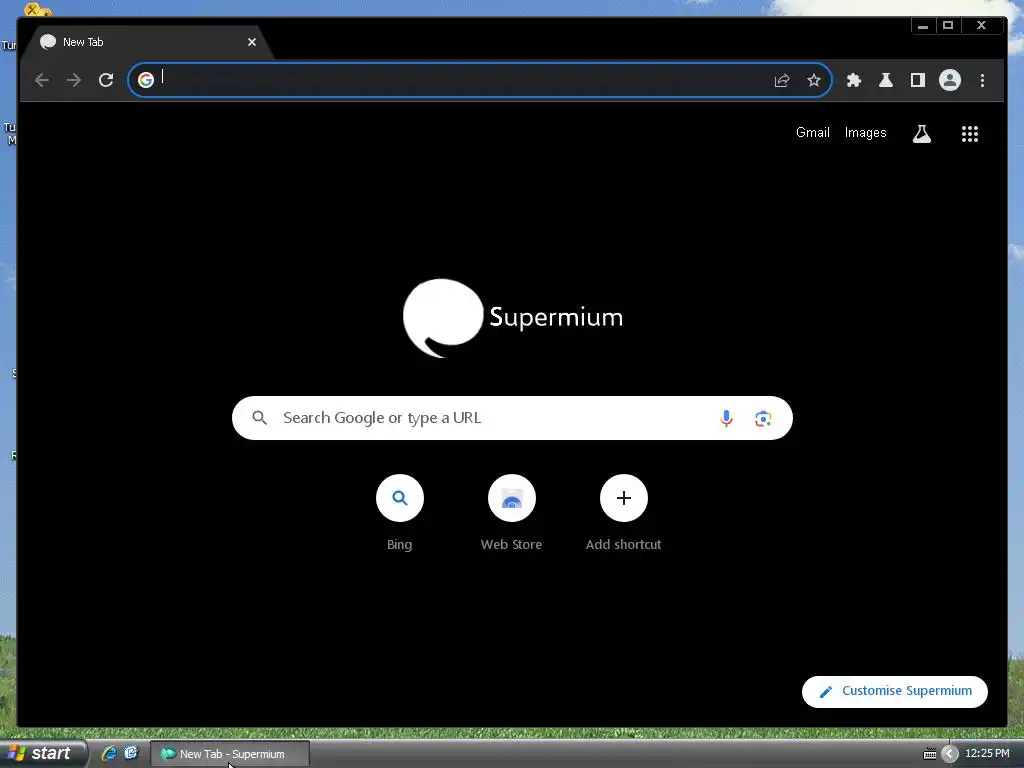
Task: Share this page via the share icon
Action: pos(782,80)
